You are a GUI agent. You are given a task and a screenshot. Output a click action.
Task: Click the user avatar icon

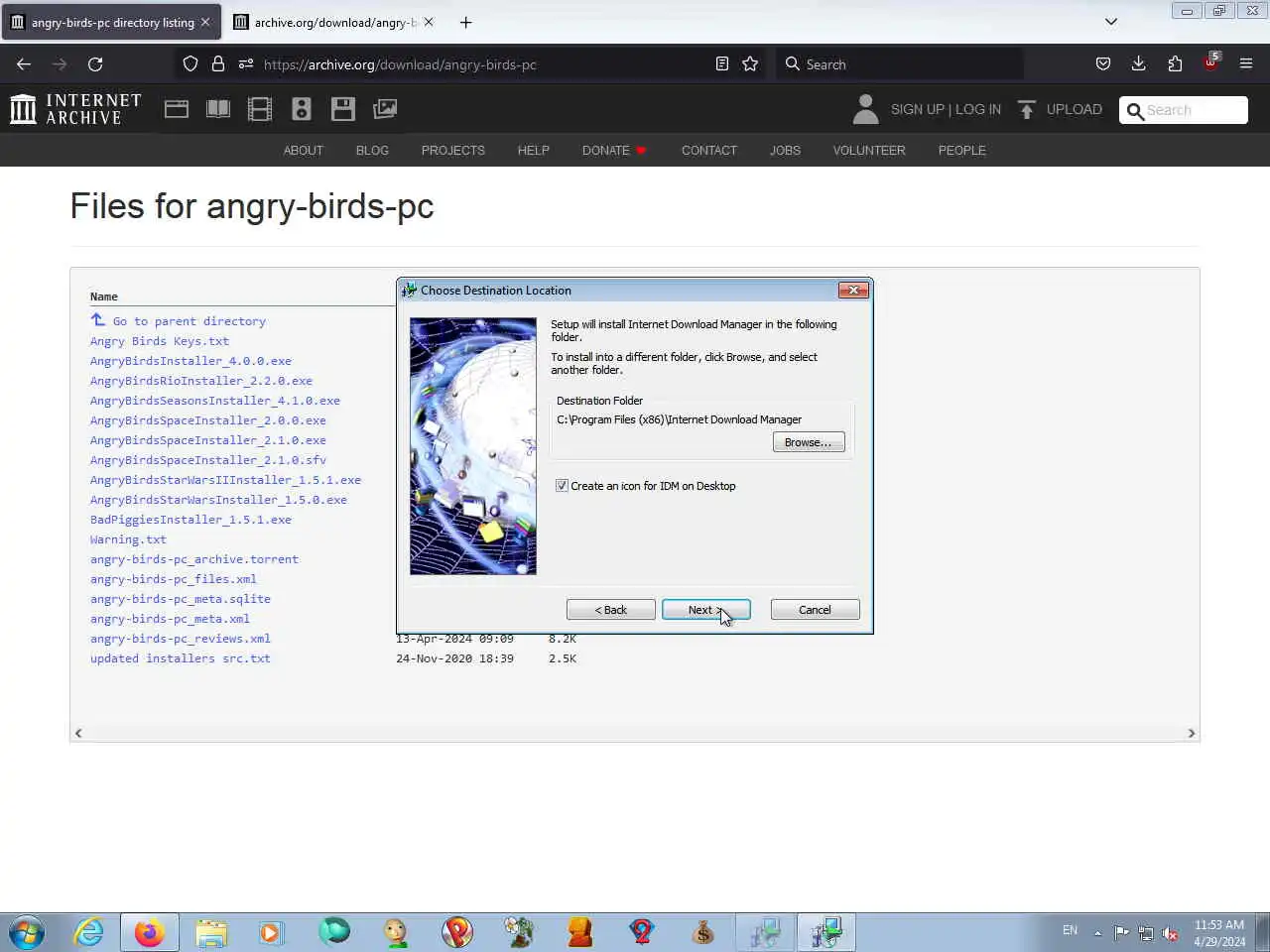(865, 109)
